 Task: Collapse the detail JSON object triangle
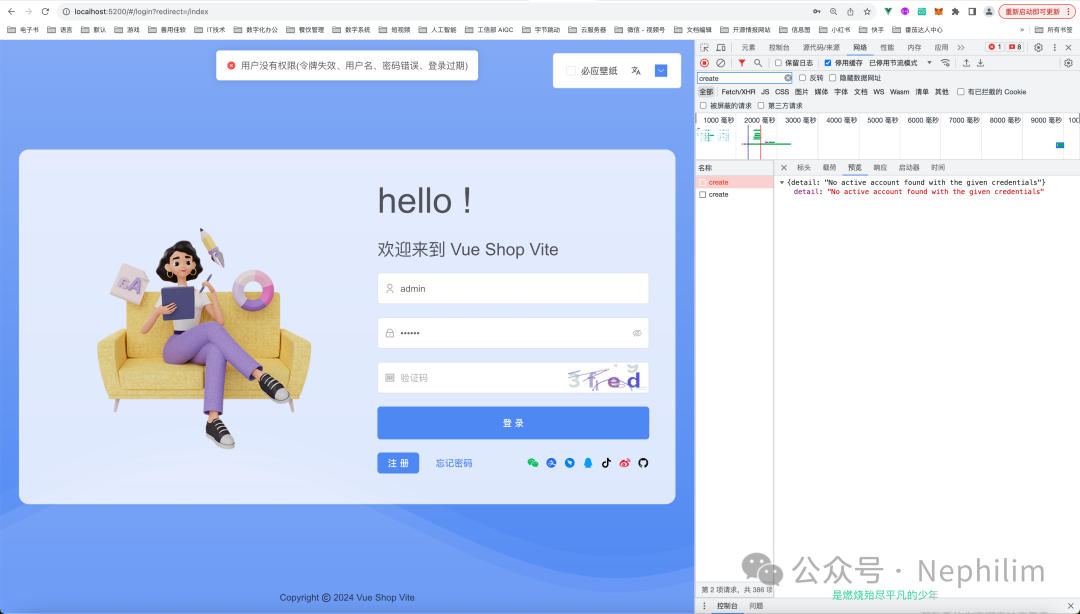coord(782,183)
